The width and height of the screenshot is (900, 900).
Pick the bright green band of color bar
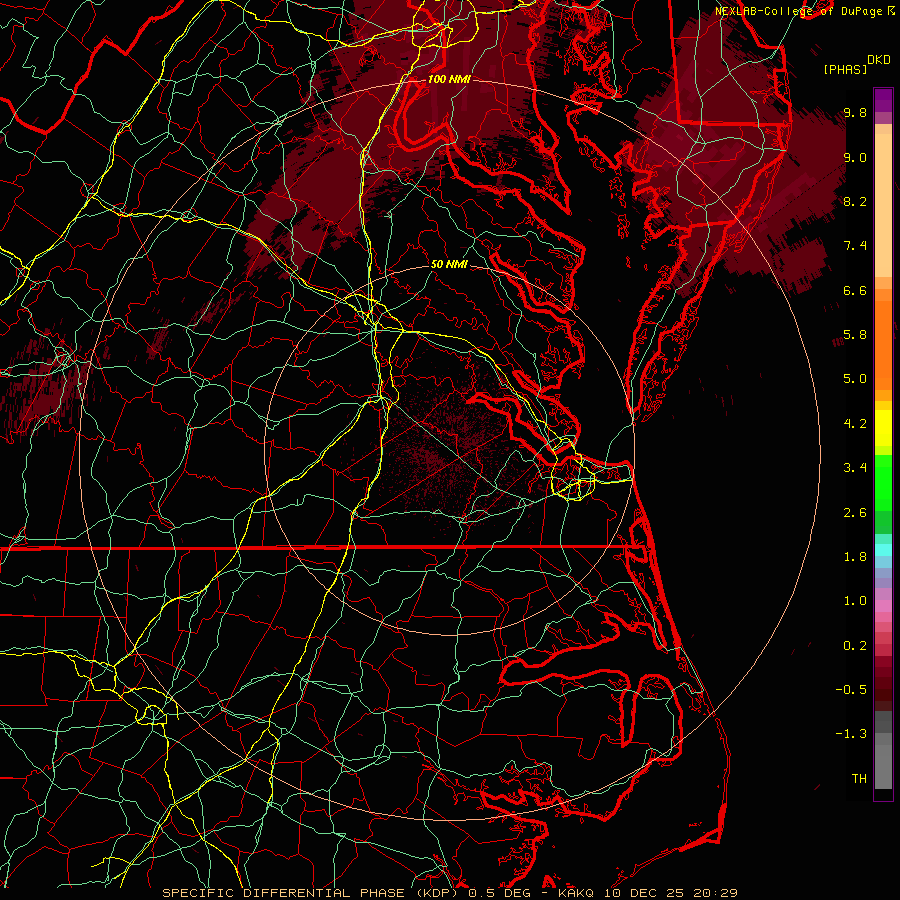[x=883, y=485]
